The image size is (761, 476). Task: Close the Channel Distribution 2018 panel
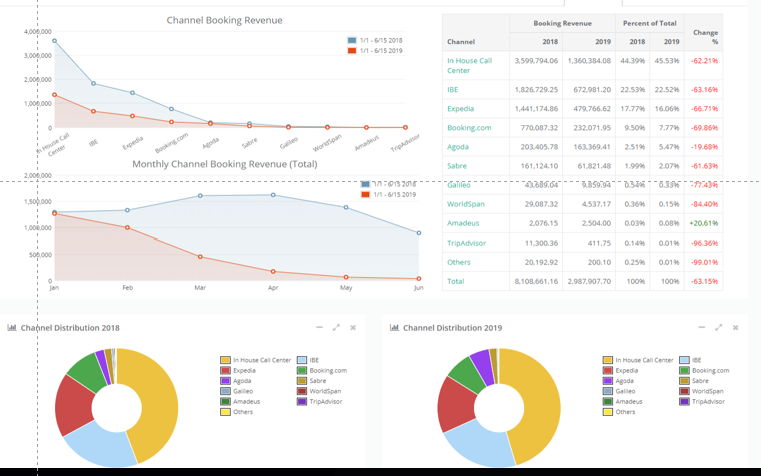(x=354, y=327)
